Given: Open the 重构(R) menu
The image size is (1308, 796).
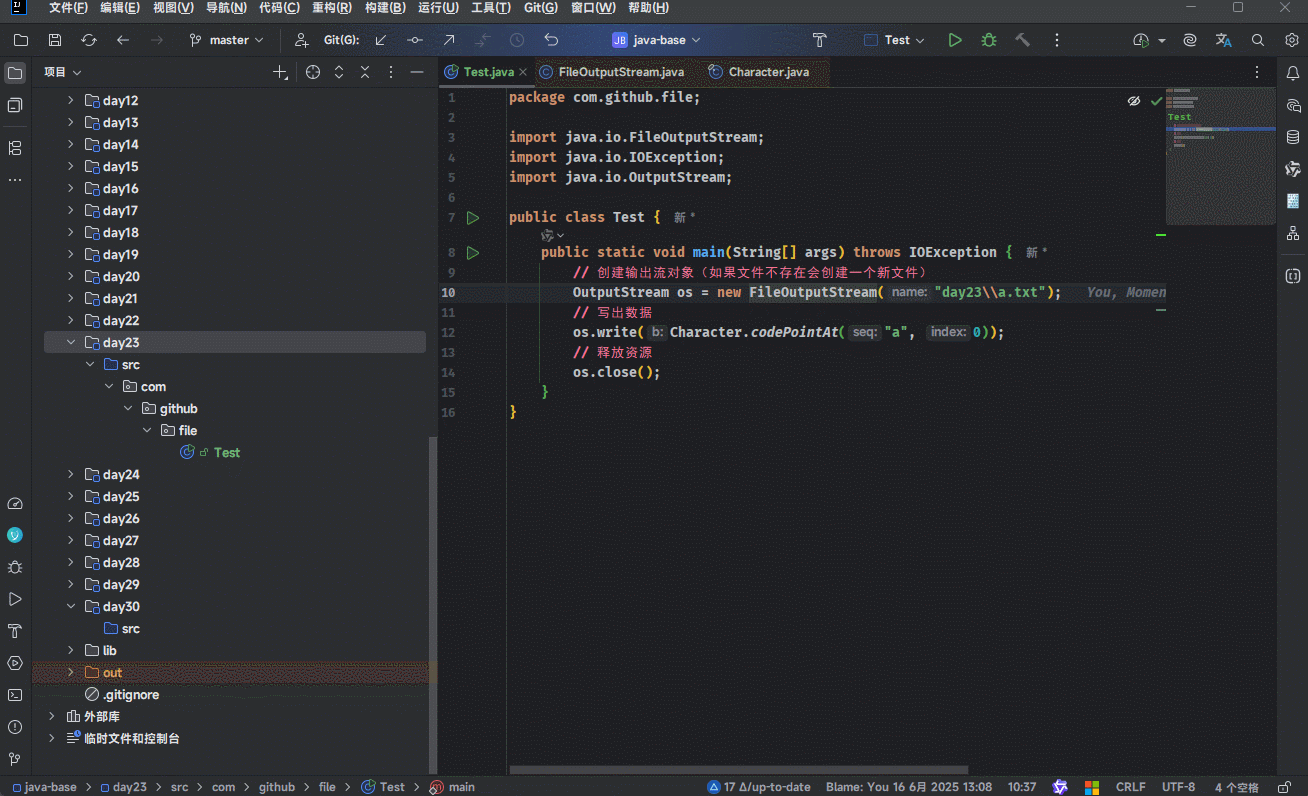Looking at the screenshot, I should [331, 8].
